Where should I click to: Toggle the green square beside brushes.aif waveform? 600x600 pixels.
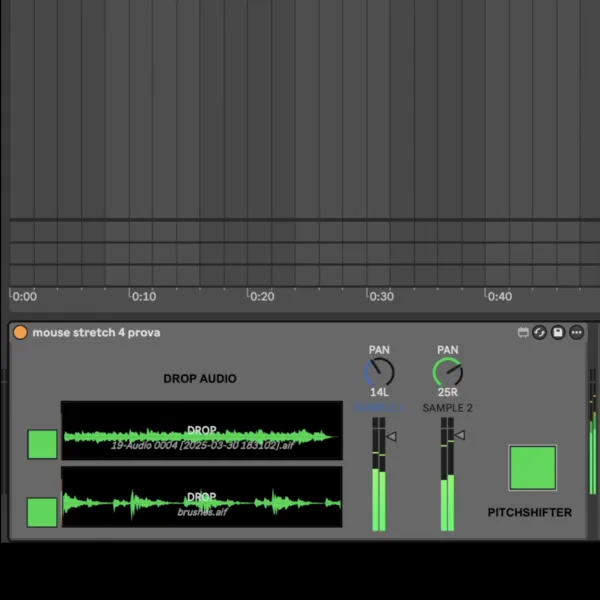coord(42,511)
